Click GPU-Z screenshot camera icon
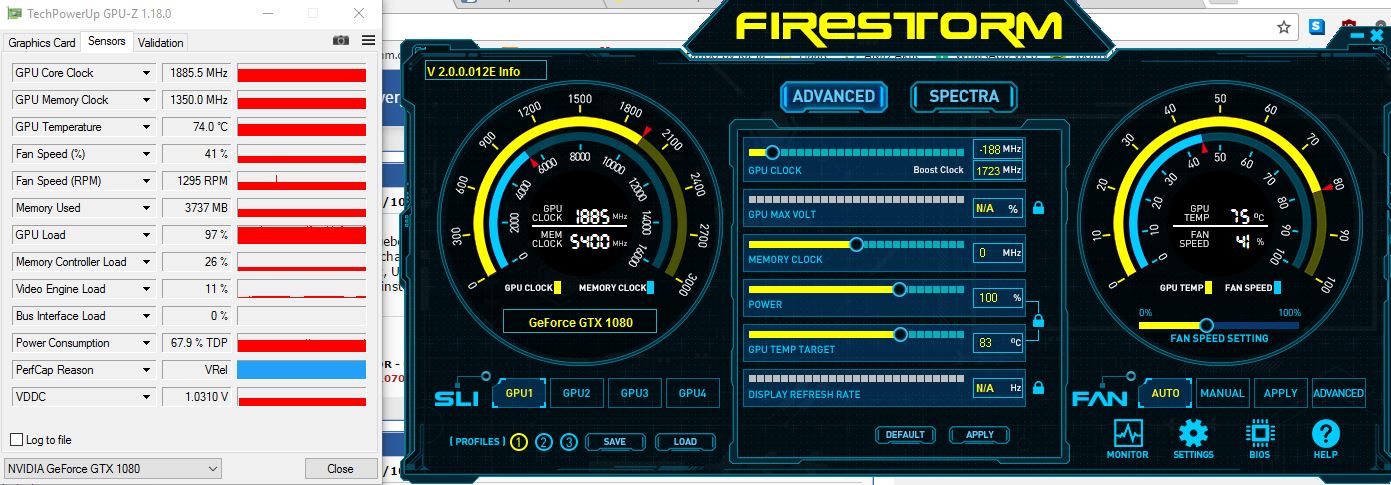 (341, 40)
